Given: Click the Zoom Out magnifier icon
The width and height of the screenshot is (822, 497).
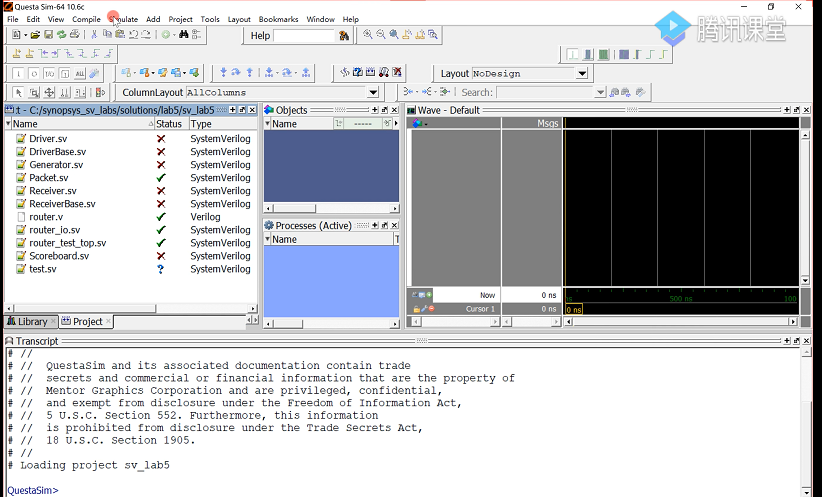Looking at the screenshot, I should [381, 35].
